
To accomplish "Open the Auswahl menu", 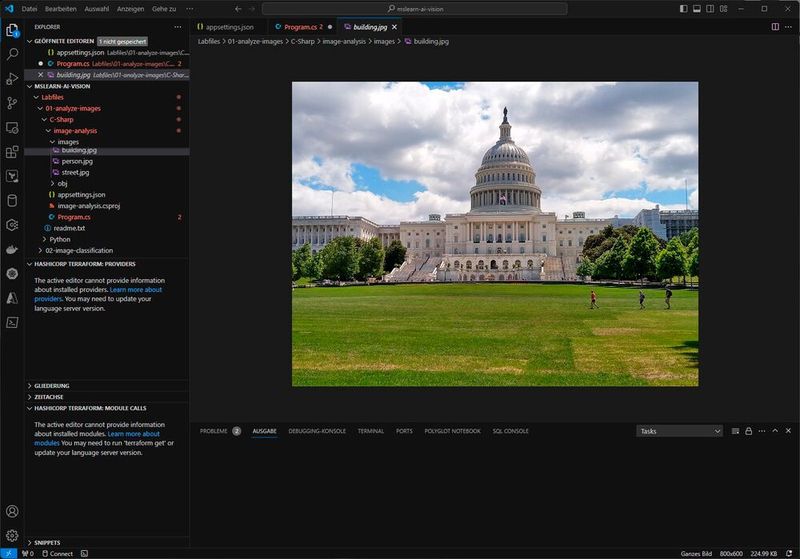I will [97, 8].
